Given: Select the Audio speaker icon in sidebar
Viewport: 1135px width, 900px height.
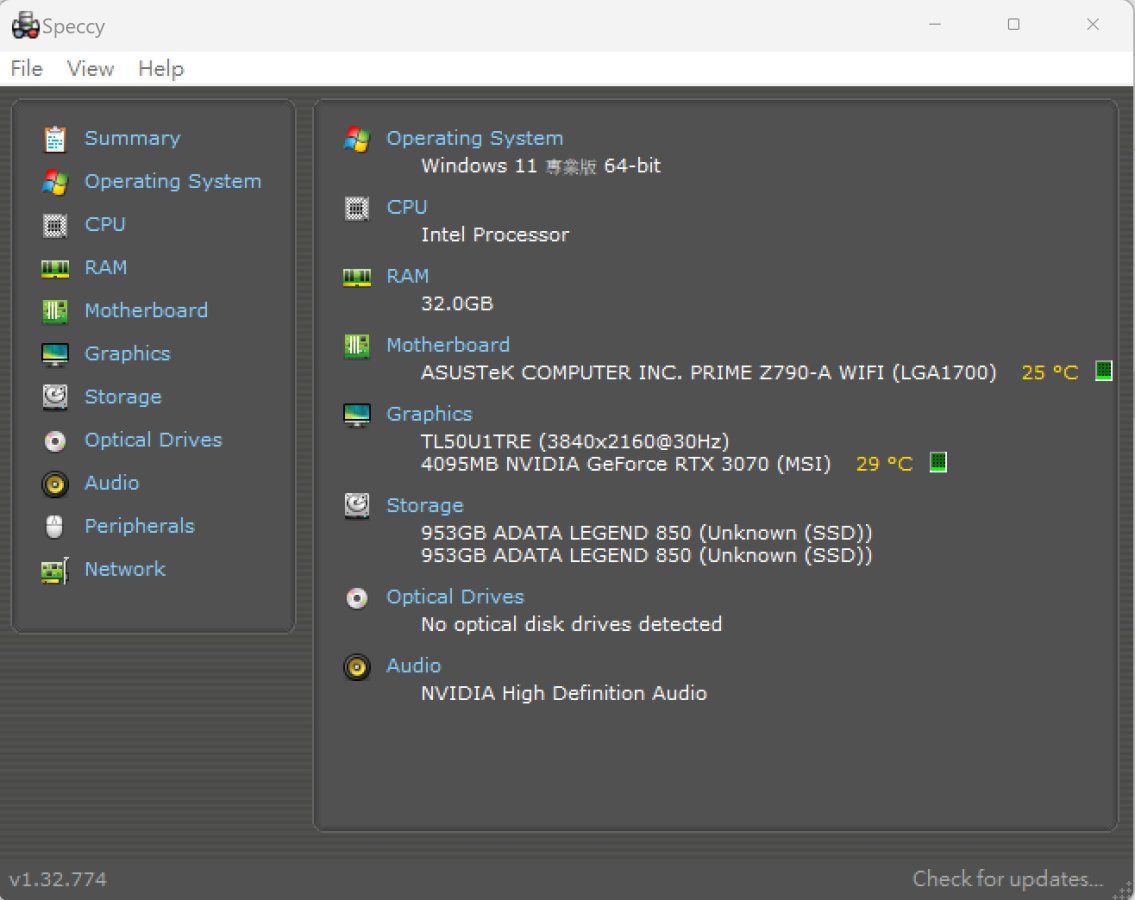Looking at the screenshot, I should click(55, 484).
